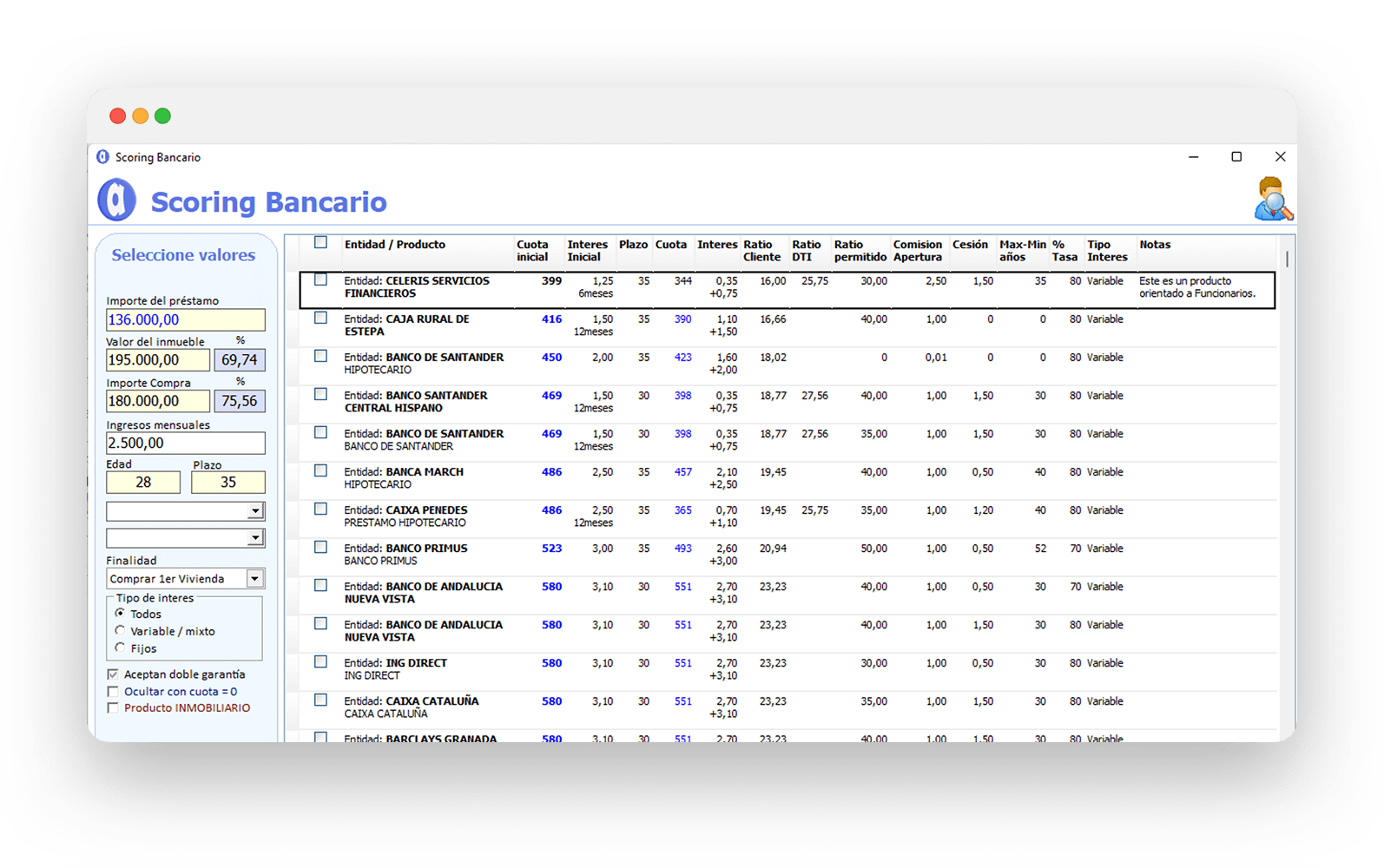Select the BANCO SANTANDER CENTRAL HISPANO entry
The height and width of the screenshot is (868, 1384).
pyautogui.click(x=416, y=402)
